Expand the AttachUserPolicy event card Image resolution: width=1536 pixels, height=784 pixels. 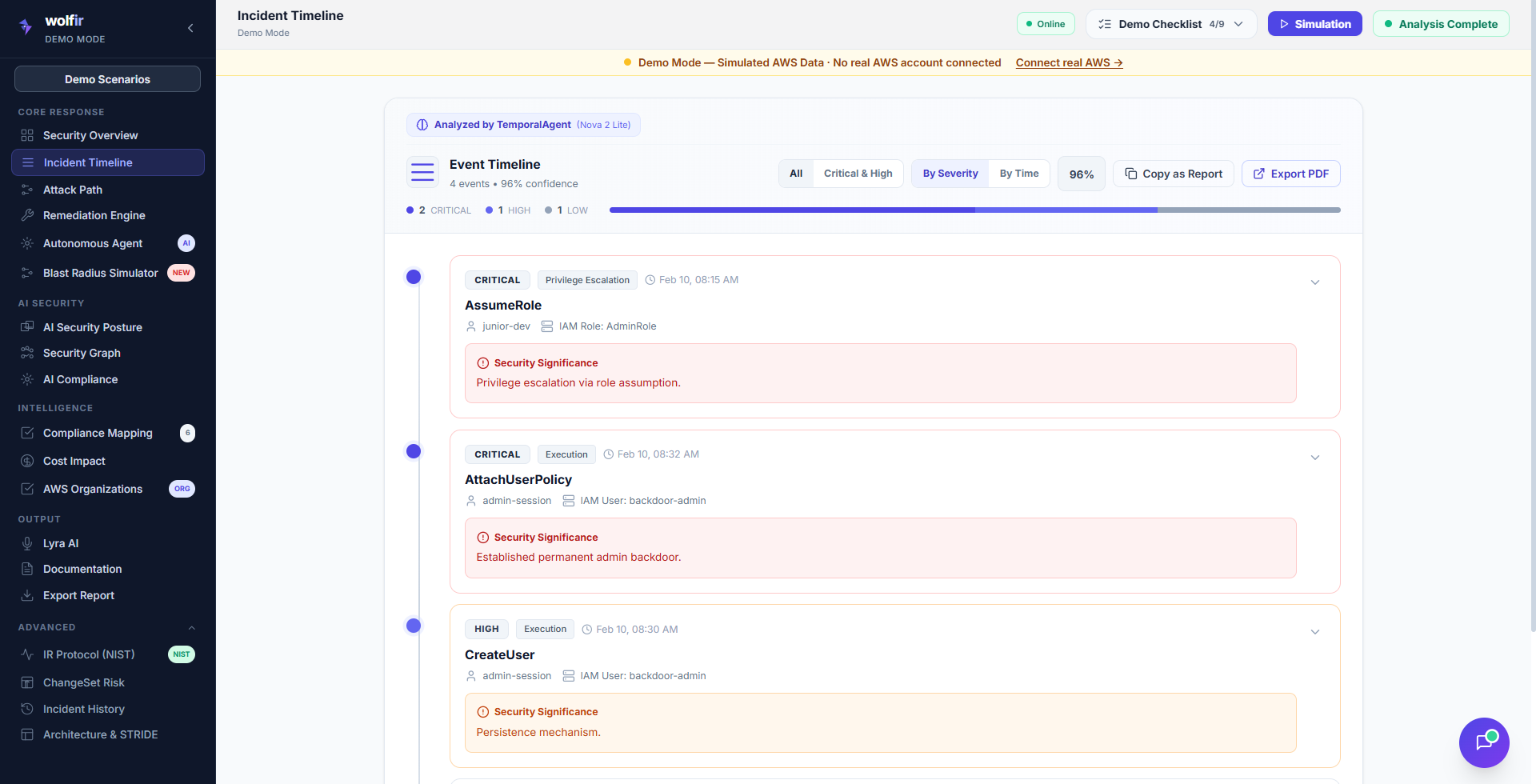coord(1315,458)
